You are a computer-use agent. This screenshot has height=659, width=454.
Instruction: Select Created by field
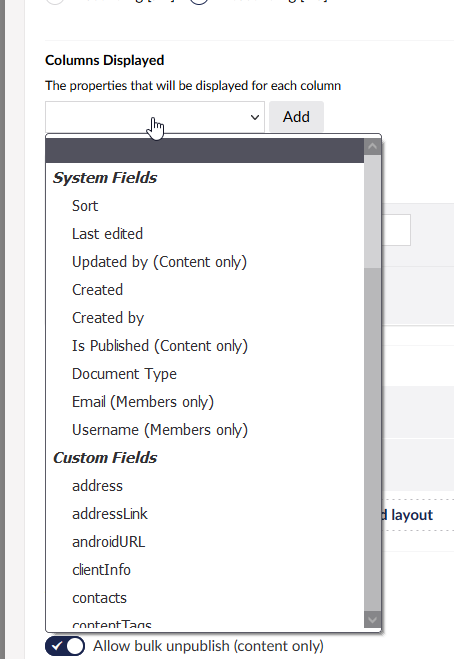205,318
